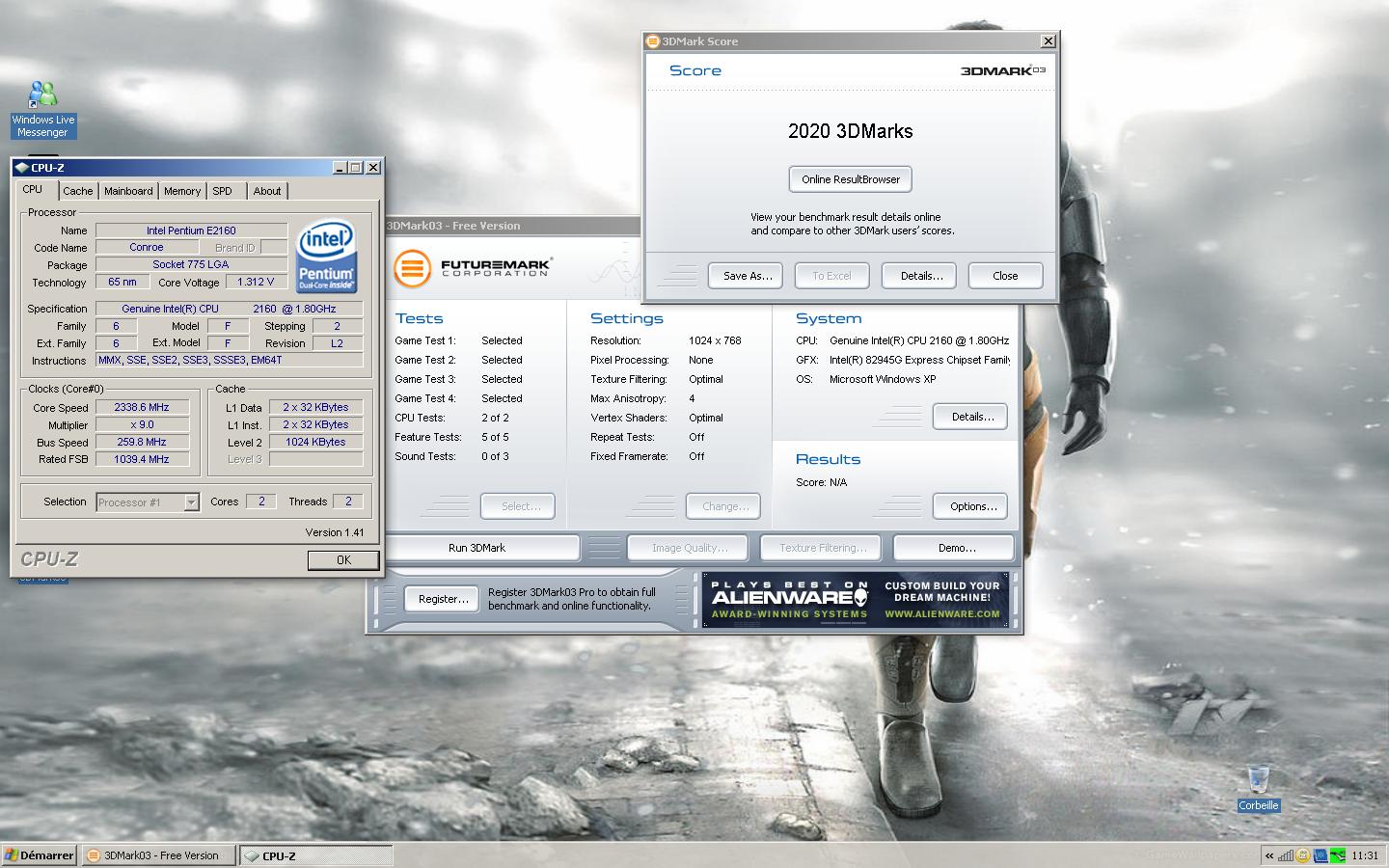Viewport: 1389px width, 868px height.
Task: Switch to the Mainboard tab in CPU-Z
Action: [128, 191]
